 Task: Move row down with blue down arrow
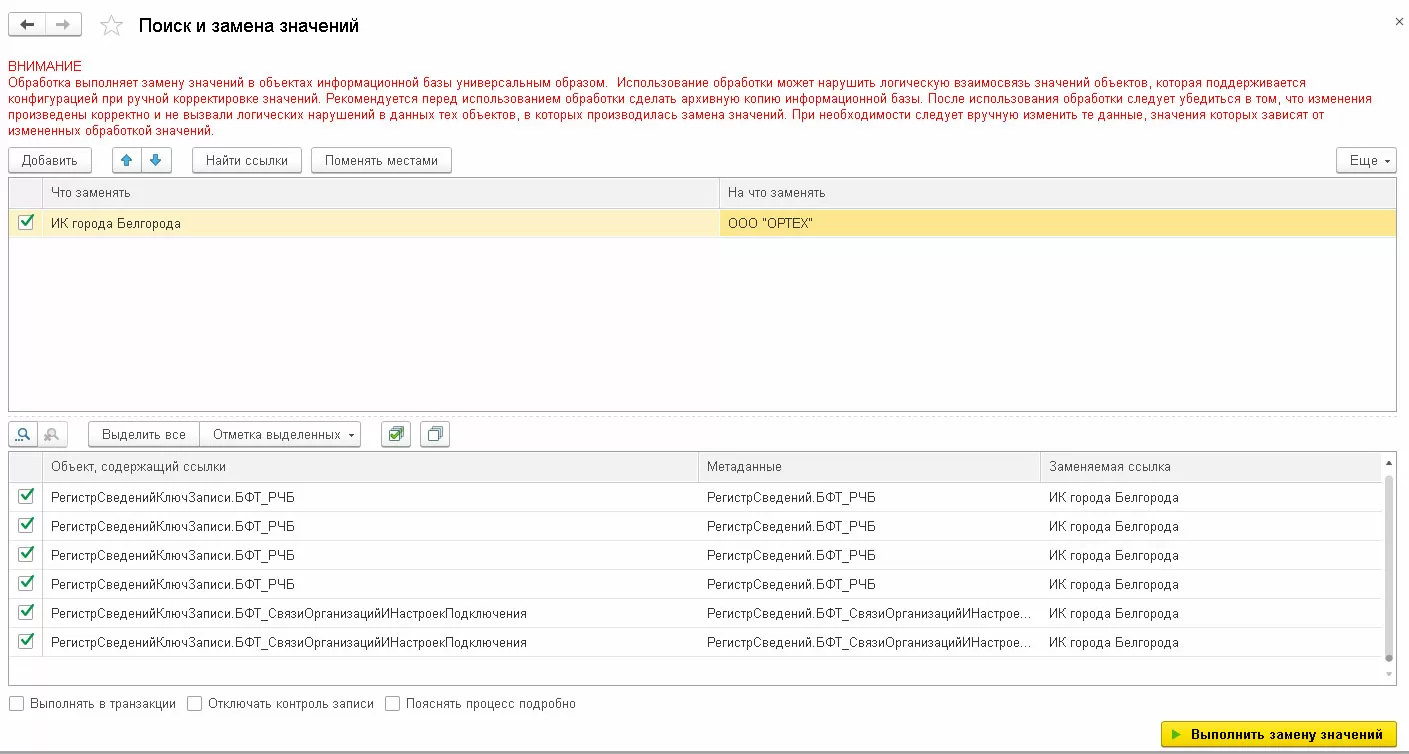pyautogui.click(x=156, y=160)
